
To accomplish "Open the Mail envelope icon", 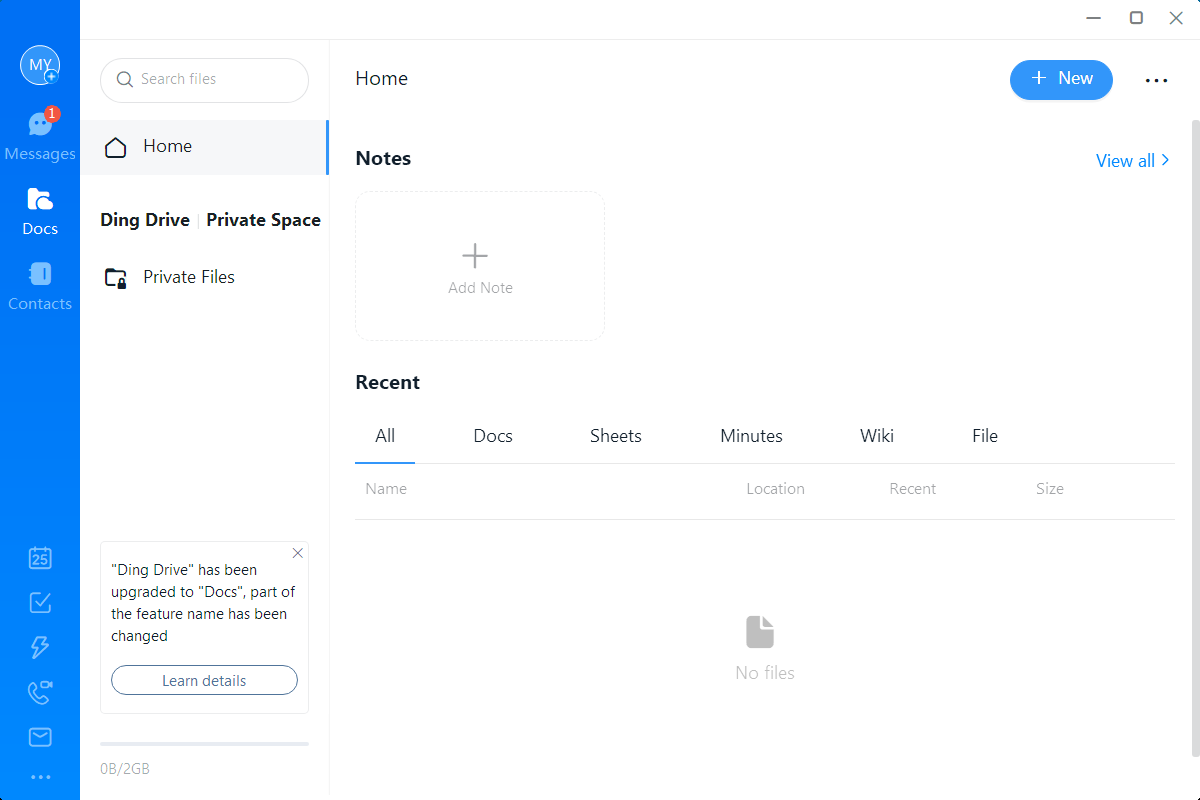I will pos(40,737).
